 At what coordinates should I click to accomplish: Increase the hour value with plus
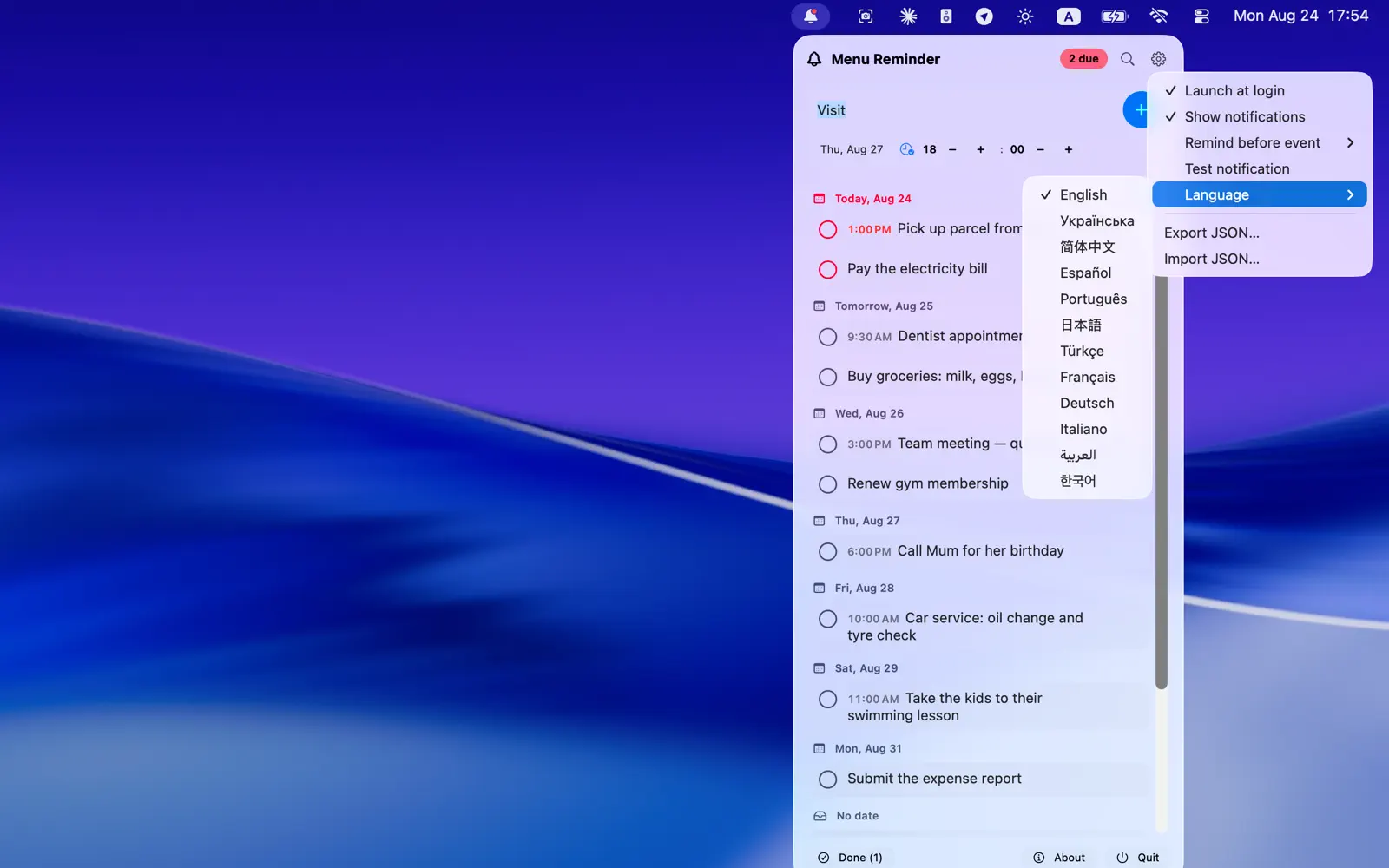click(981, 149)
